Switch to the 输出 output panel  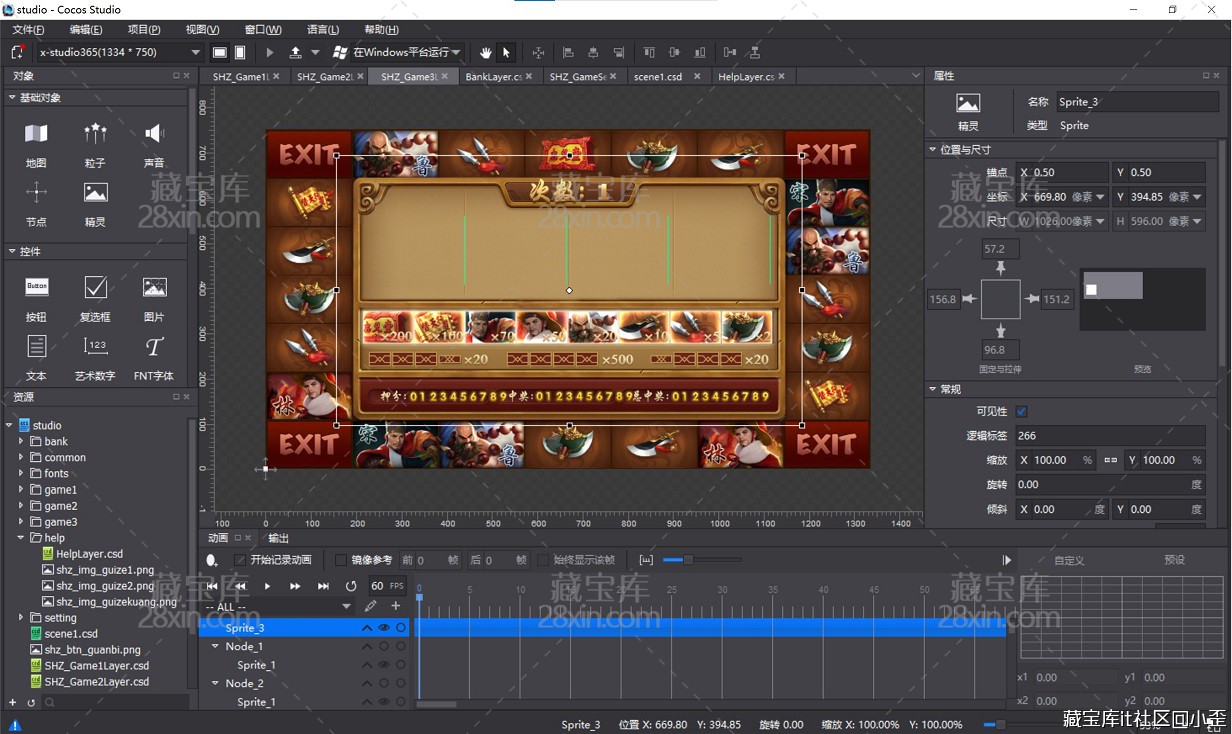click(x=278, y=538)
